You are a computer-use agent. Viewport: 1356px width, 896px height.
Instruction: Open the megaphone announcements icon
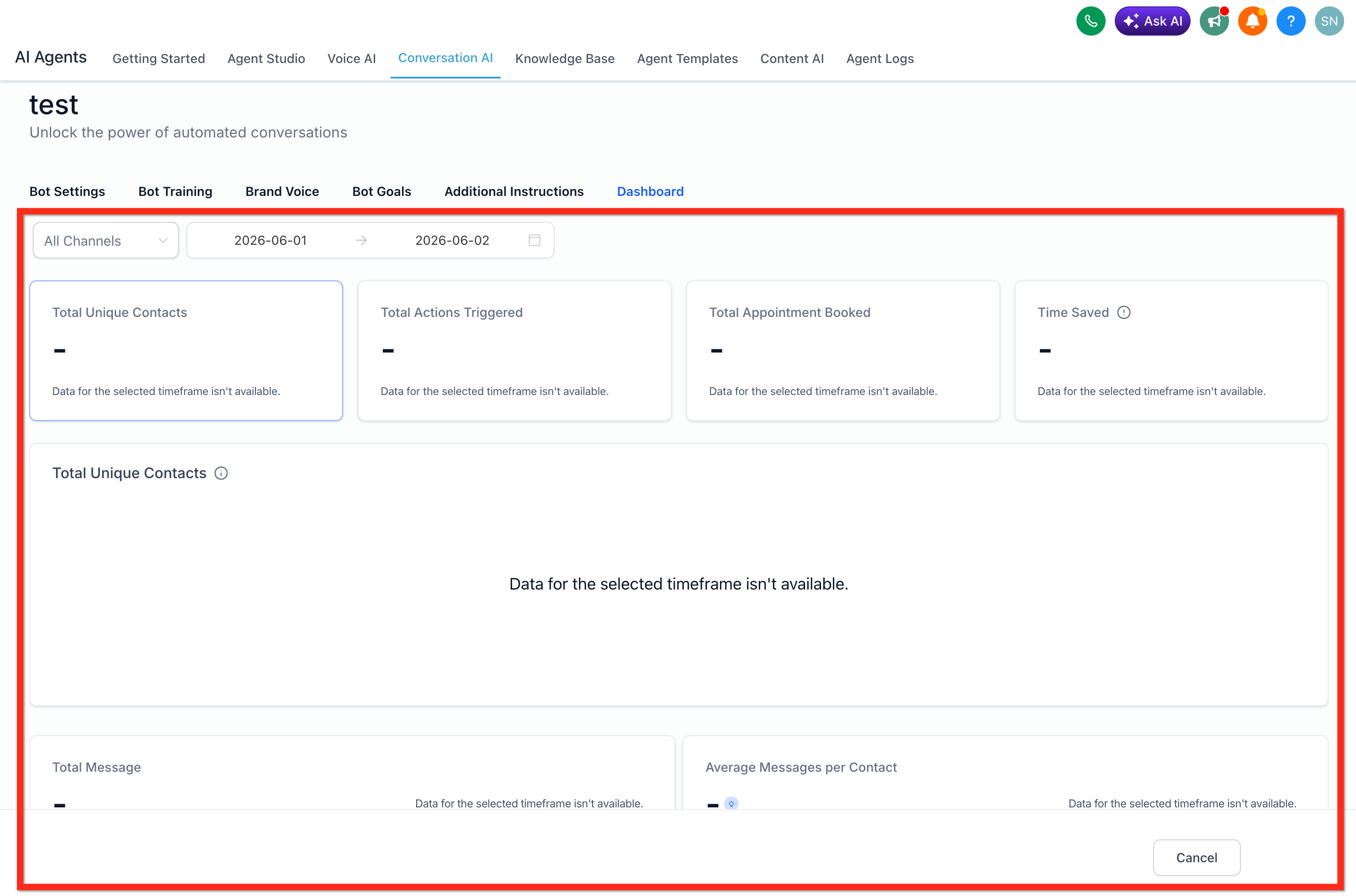1214,21
